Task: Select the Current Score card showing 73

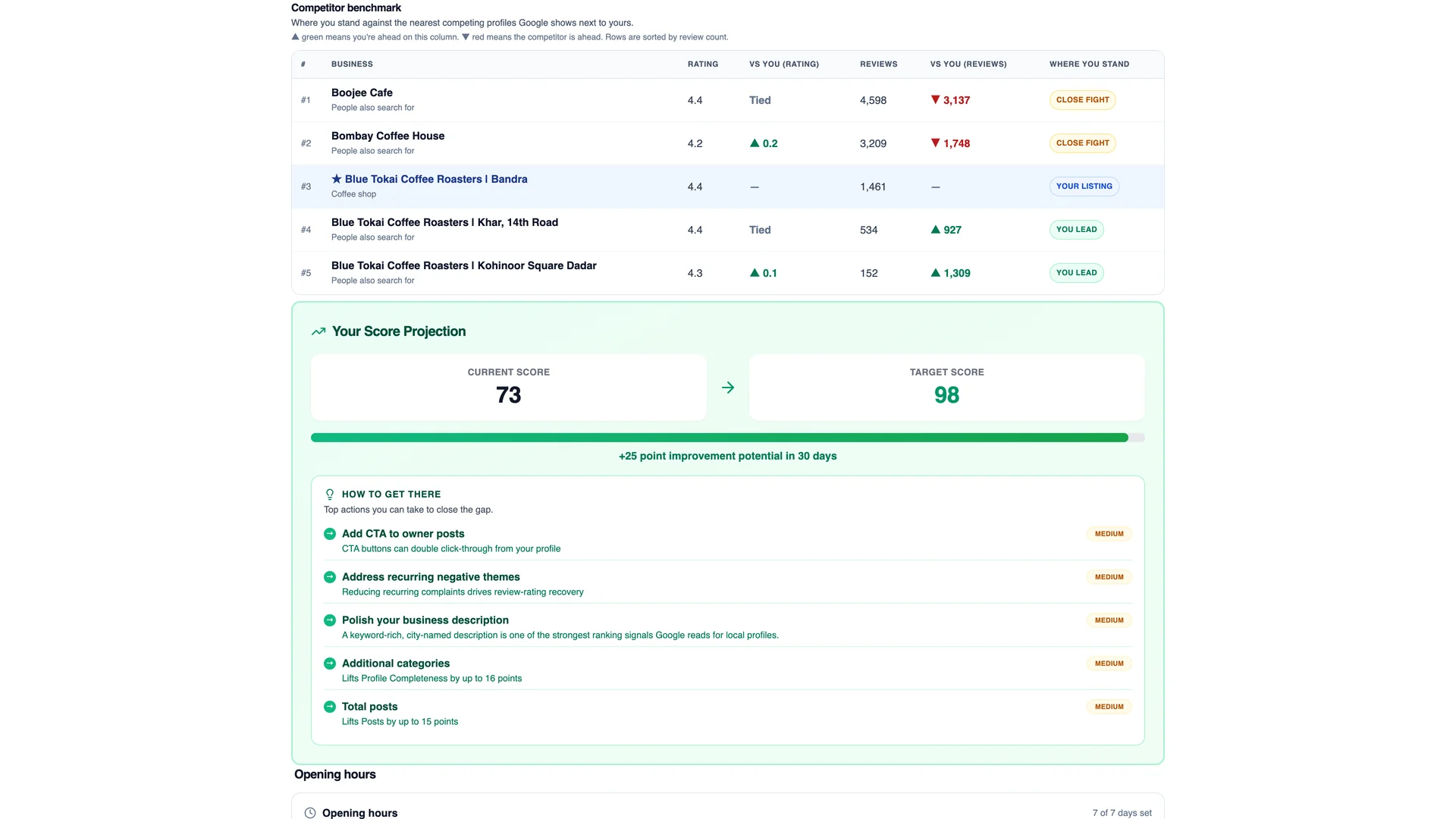Action: coord(508,388)
